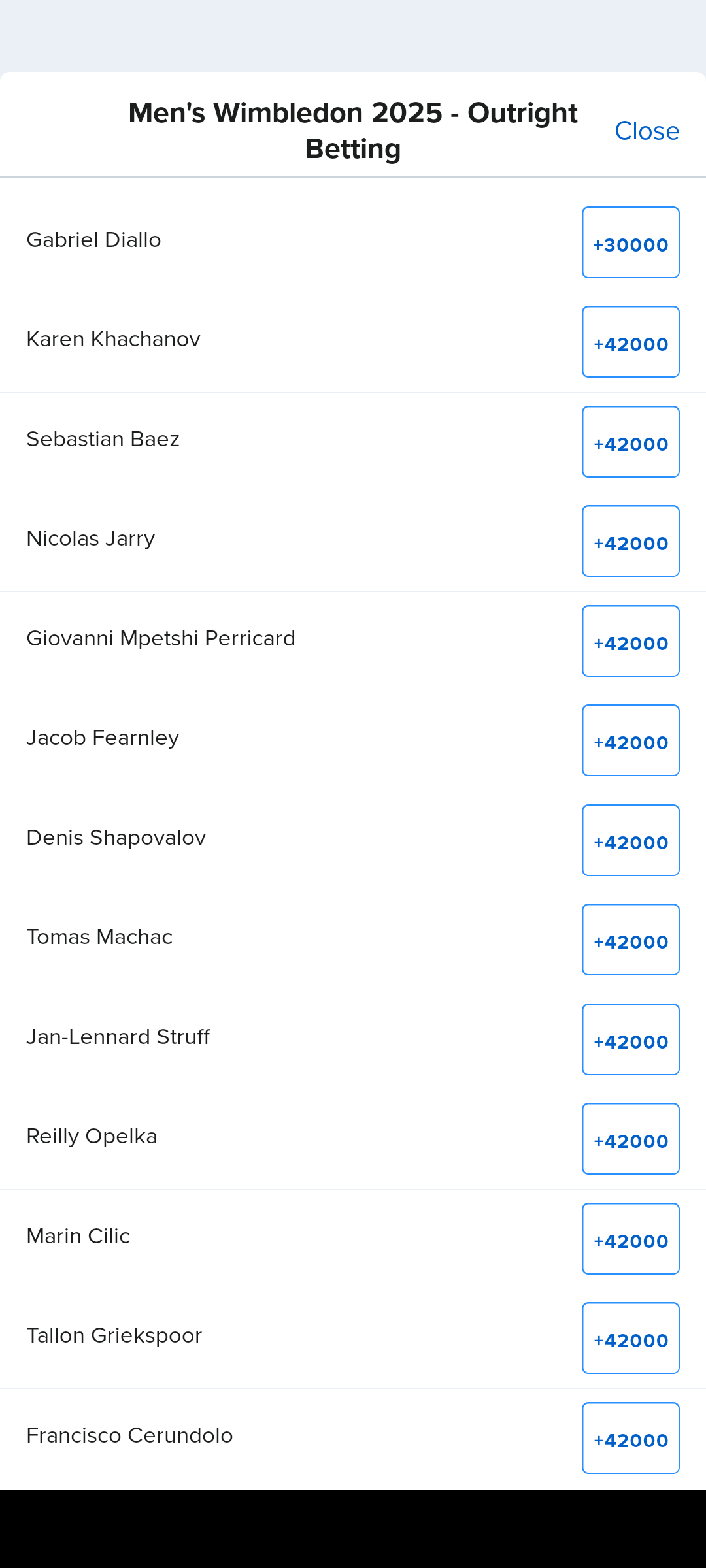Tap Jacob Fearnley's +42000 odds

[x=630, y=741]
